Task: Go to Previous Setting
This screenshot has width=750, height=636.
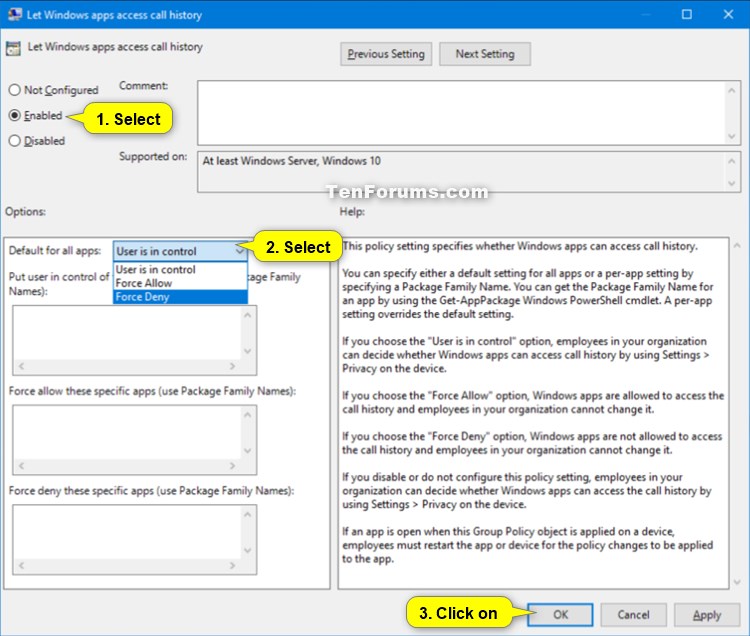Action: [x=386, y=54]
